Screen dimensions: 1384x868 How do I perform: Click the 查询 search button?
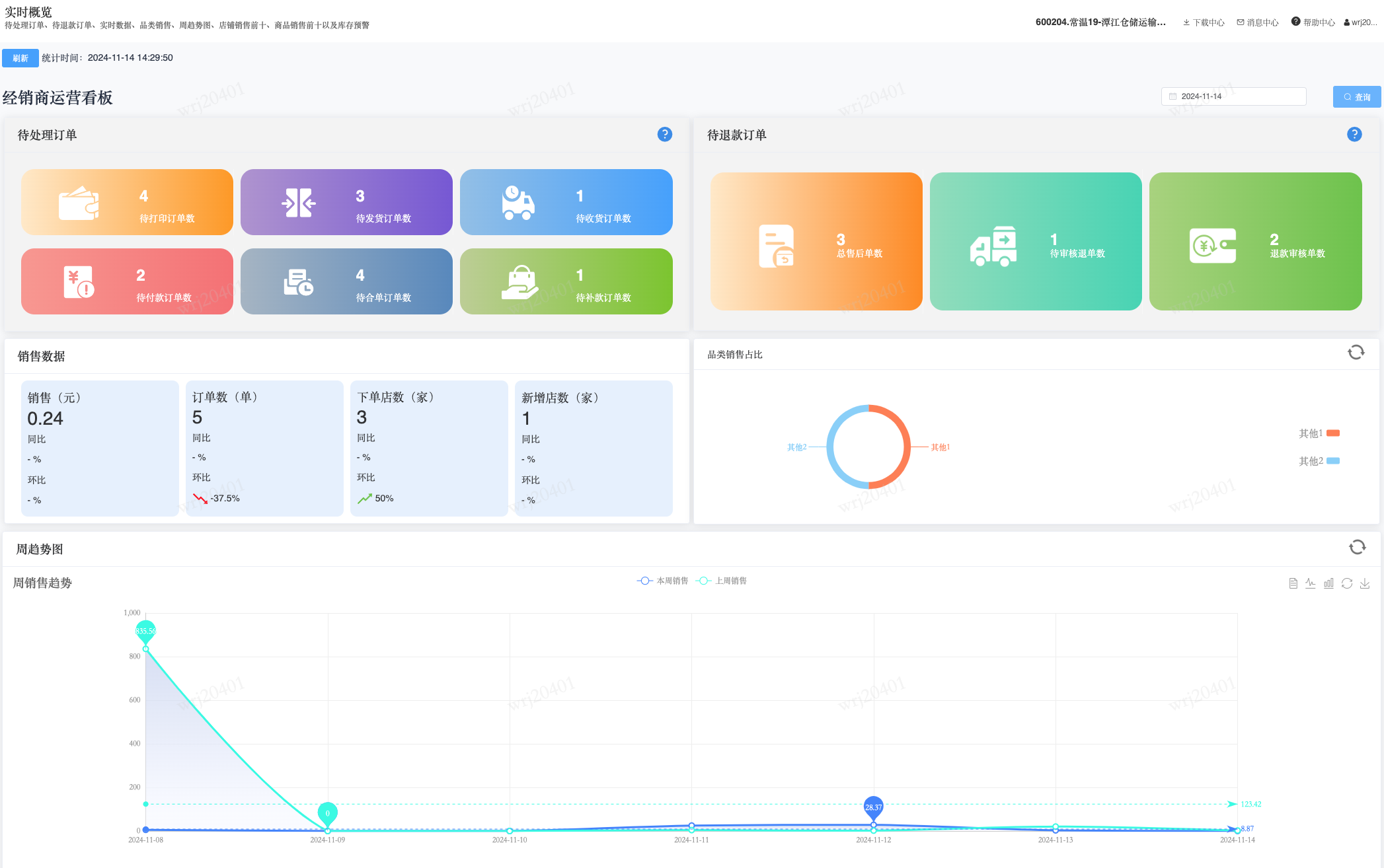(1356, 97)
